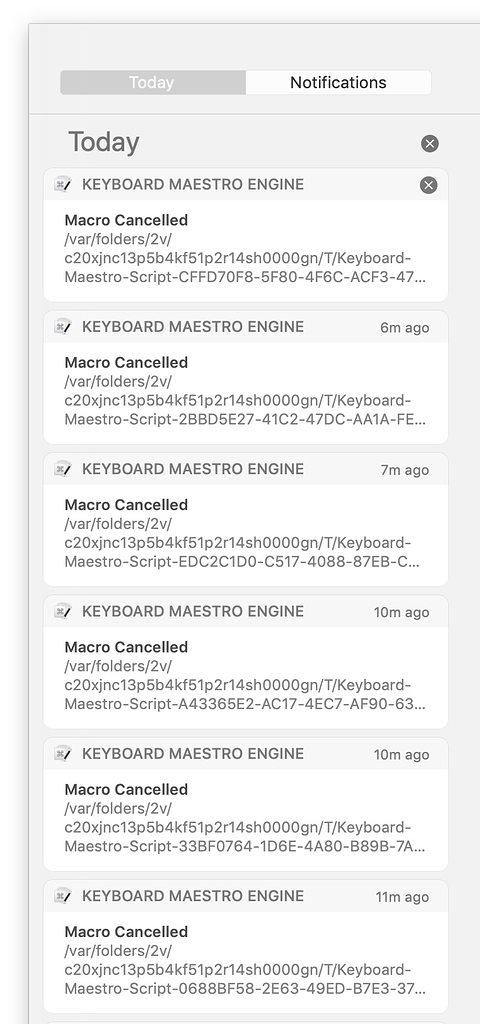Click Keyboard Maestro icon in 7m ago notification

tap(63, 469)
